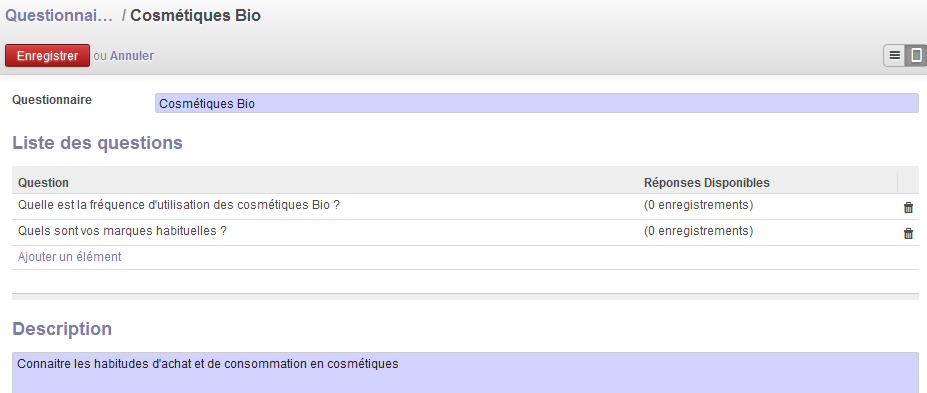Image resolution: width=927 pixels, height=393 pixels.
Task: Switch to list view icon
Action: [x=894, y=56]
